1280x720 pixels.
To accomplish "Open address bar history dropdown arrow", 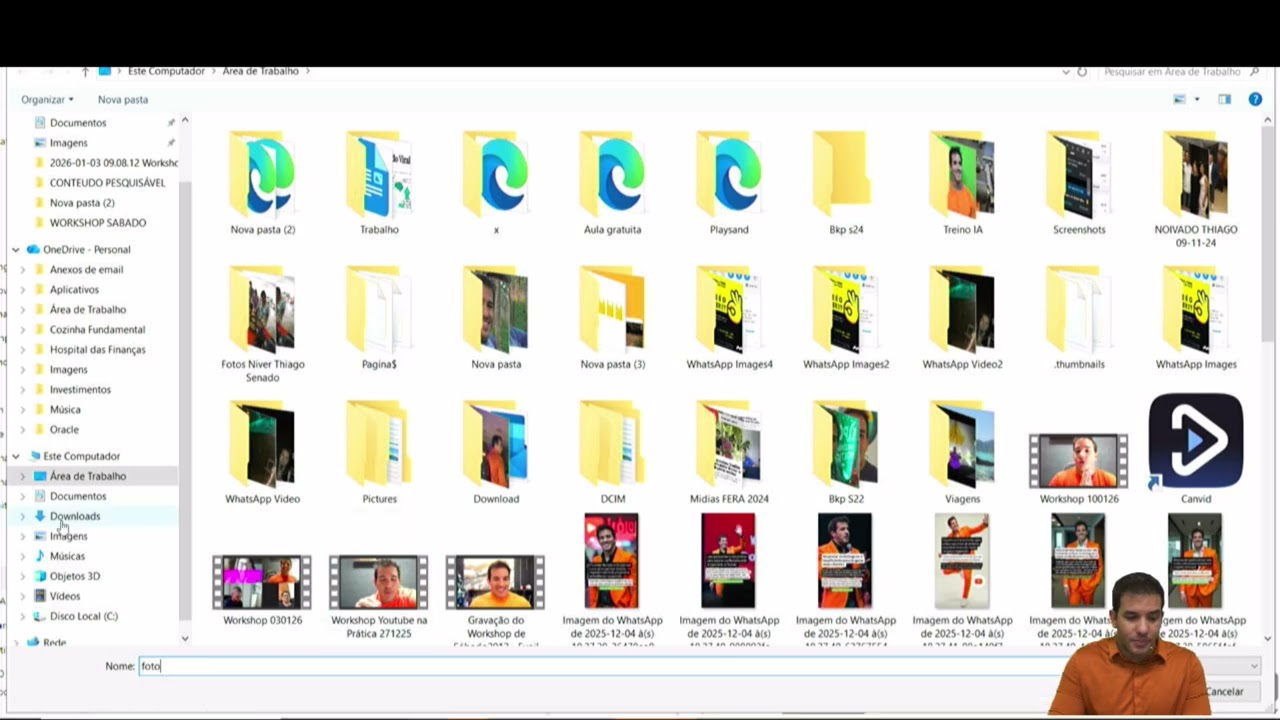I will [1066, 72].
